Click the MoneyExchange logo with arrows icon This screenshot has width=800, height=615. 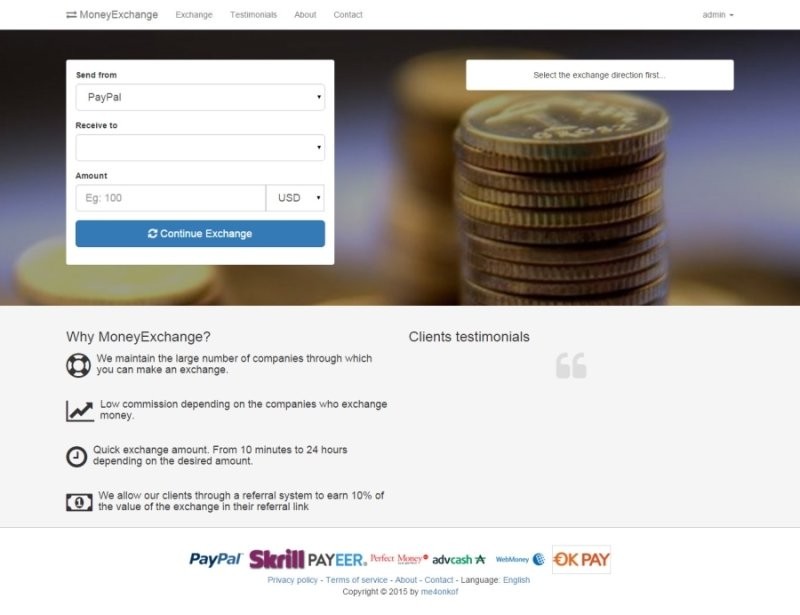[112, 15]
